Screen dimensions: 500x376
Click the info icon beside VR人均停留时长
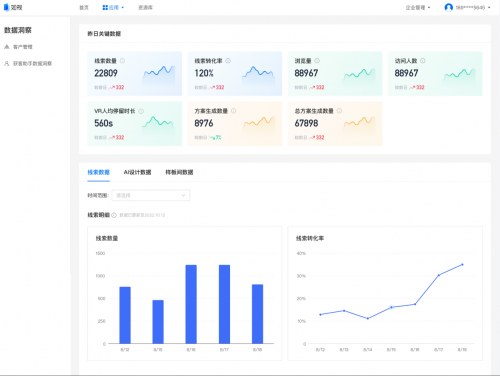pos(141,111)
